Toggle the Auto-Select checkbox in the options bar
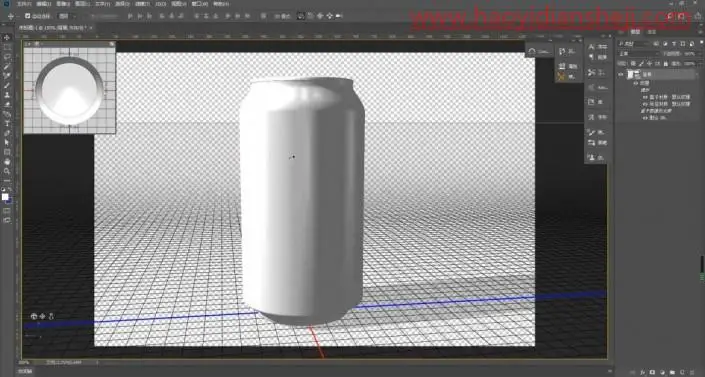The image size is (705, 377). pos(27,16)
